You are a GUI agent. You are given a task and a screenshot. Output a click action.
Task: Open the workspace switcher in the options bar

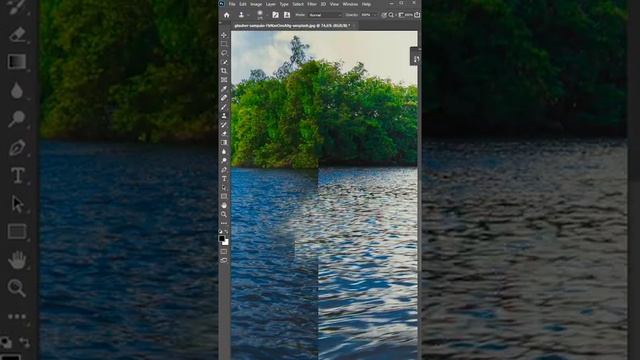[402, 15]
